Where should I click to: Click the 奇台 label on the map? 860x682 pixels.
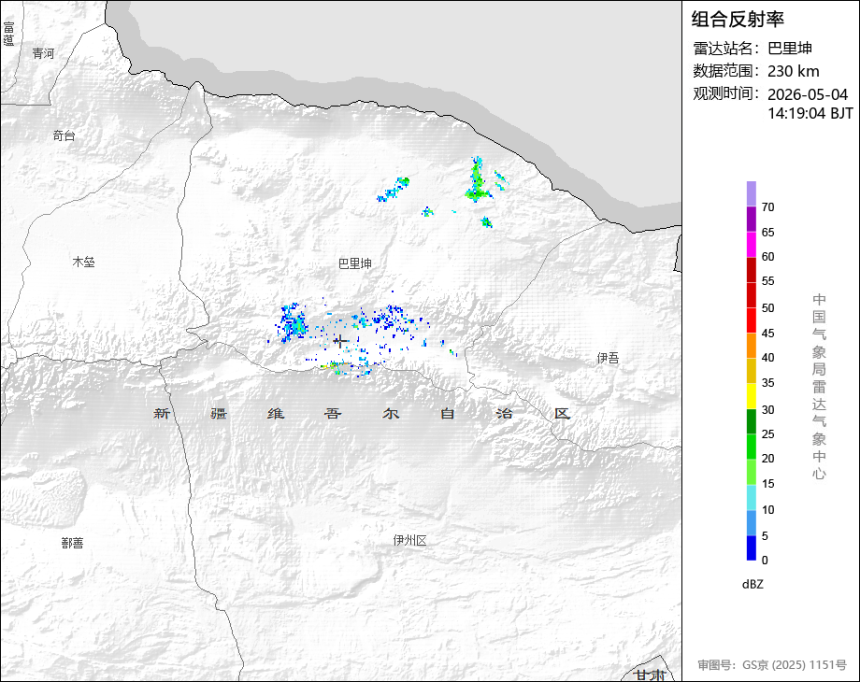click(64, 136)
